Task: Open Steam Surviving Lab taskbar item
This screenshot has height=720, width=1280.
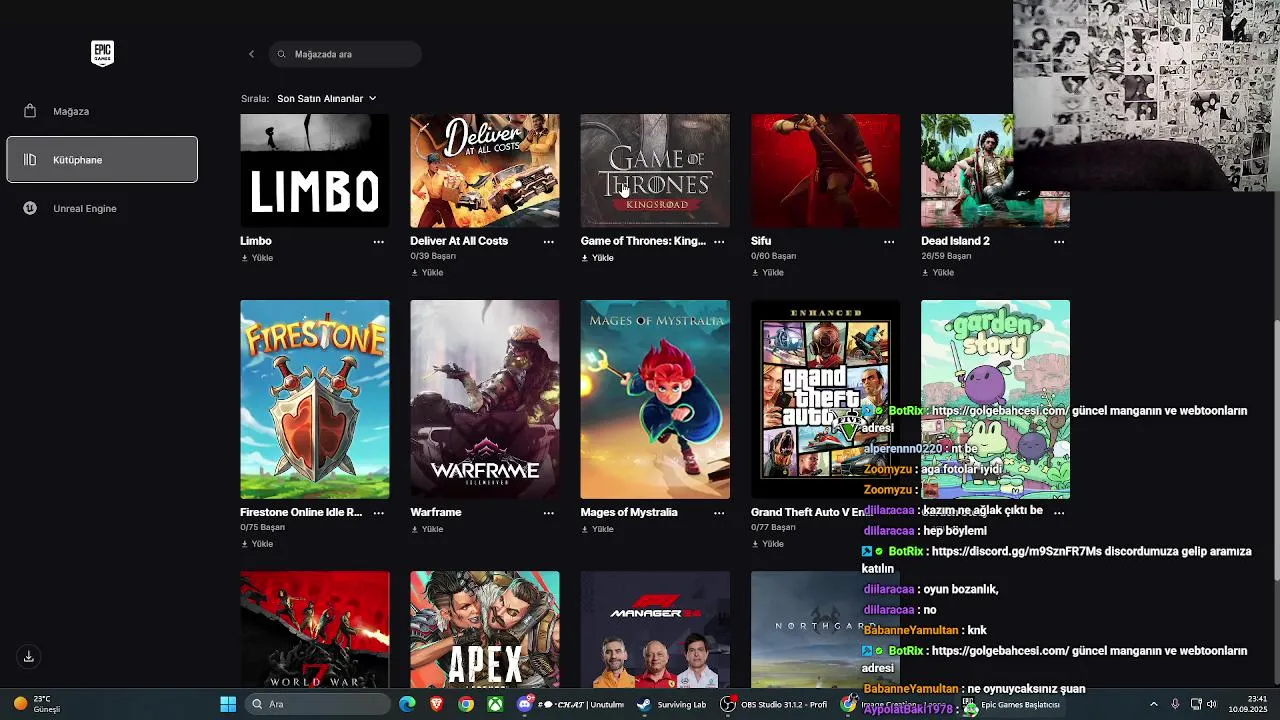Action: point(672,704)
